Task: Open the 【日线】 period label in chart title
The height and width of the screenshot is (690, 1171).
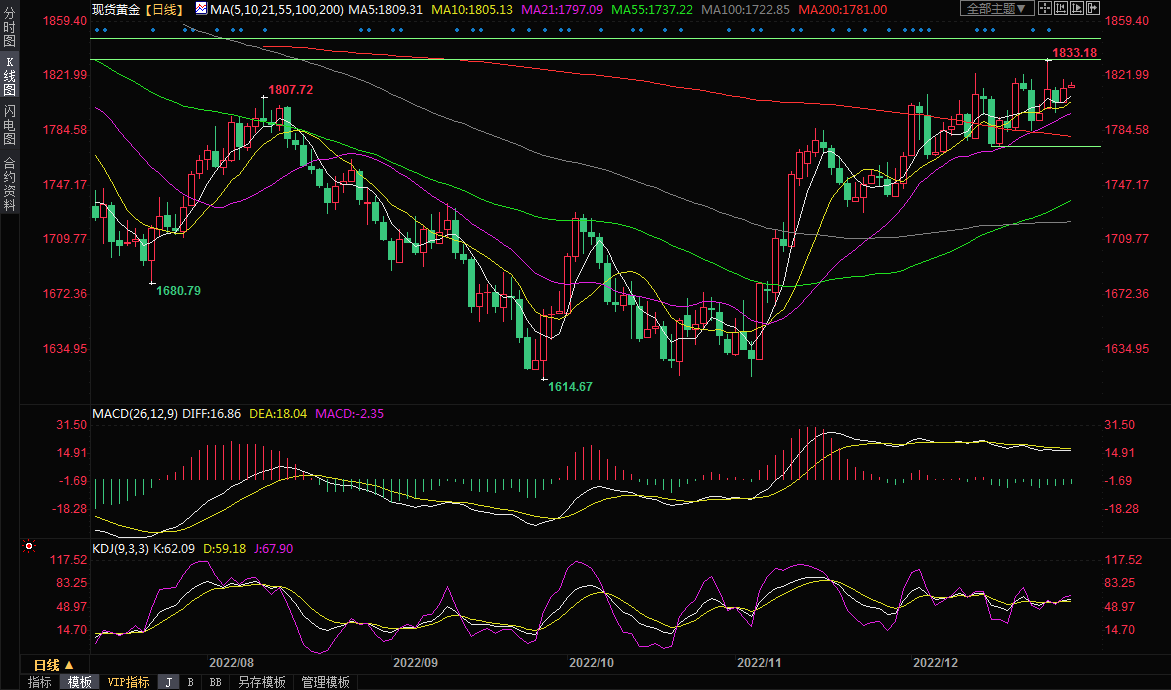Action: [x=165, y=9]
